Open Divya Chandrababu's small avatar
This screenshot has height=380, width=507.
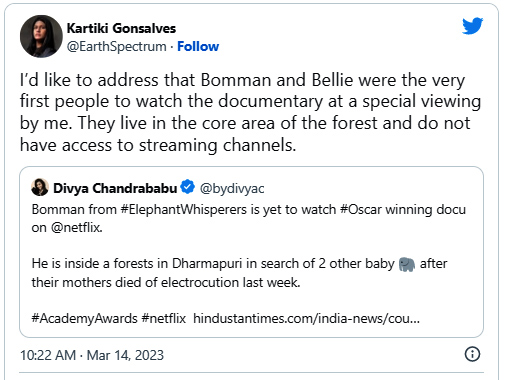click(x=40, y=187)
